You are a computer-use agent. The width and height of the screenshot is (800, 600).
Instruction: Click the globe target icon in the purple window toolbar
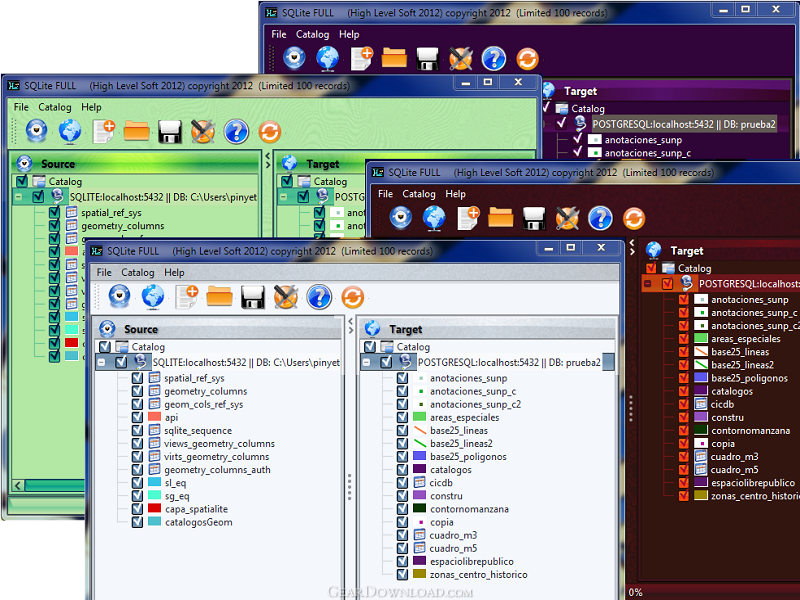[327, 58]
